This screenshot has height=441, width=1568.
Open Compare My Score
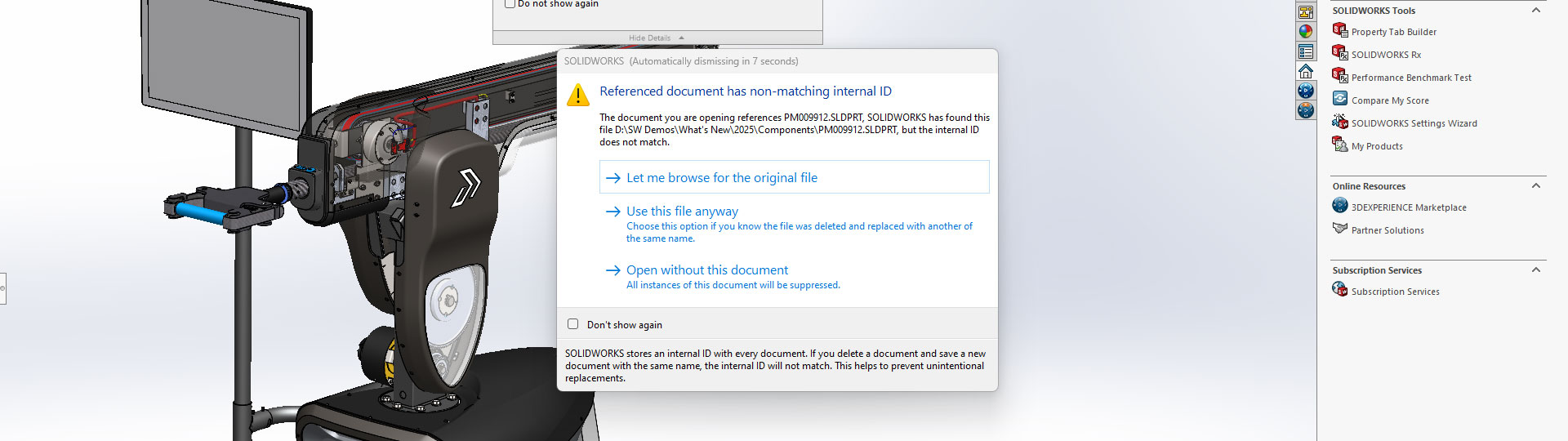tap(1389, 100)
